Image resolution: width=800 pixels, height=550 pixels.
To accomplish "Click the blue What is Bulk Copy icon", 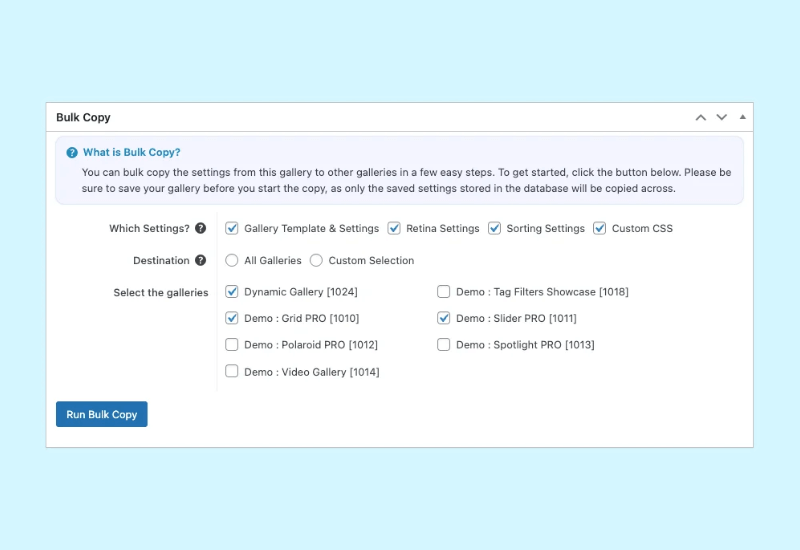I will point(72,153).
